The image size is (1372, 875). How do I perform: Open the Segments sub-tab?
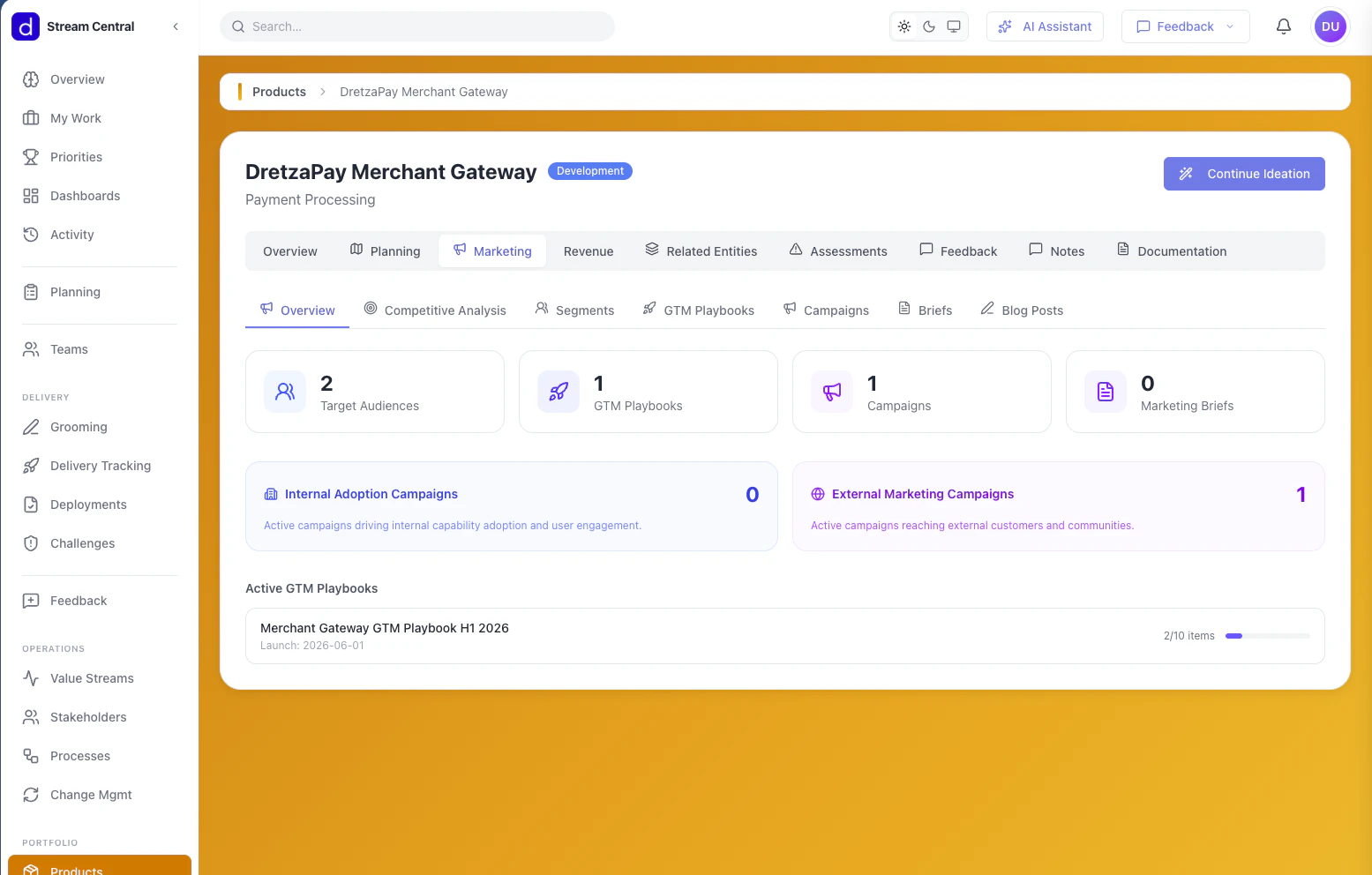point(574,310)
